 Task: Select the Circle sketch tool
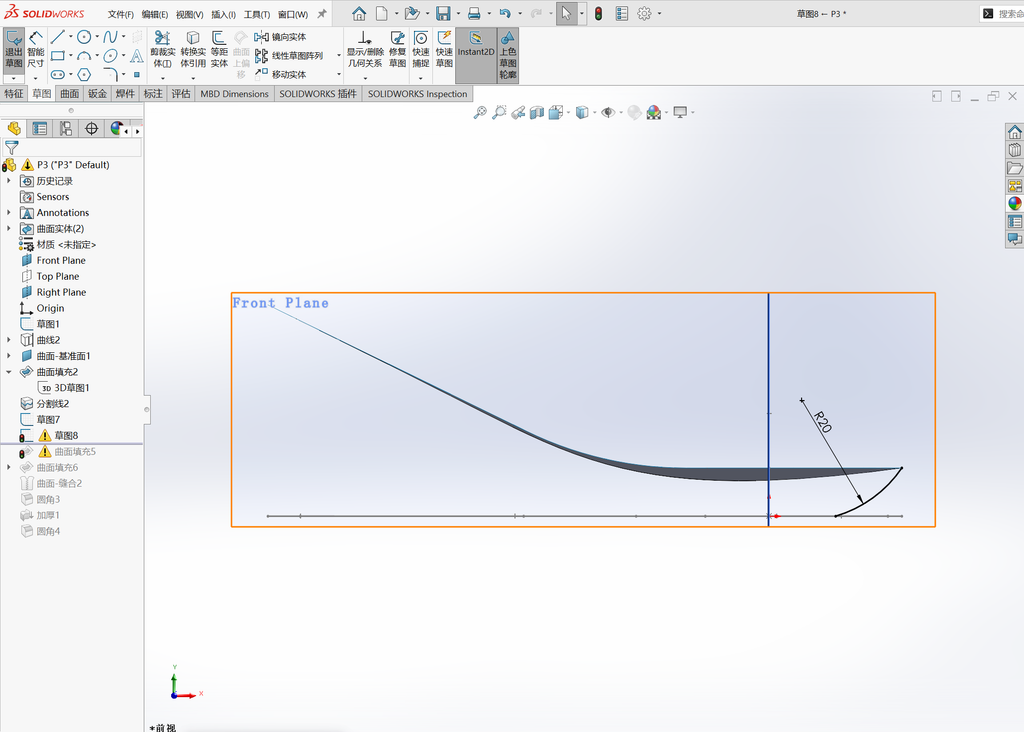pos(84,37)
